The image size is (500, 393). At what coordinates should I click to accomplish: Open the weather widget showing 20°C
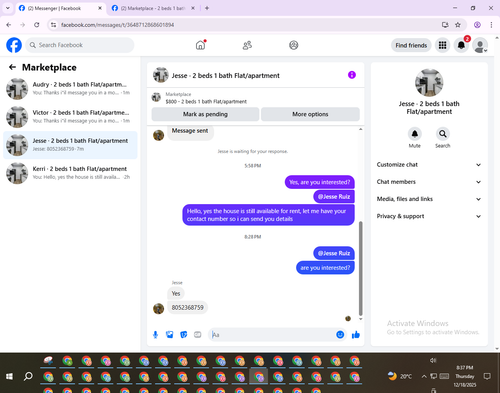[400, 376]
